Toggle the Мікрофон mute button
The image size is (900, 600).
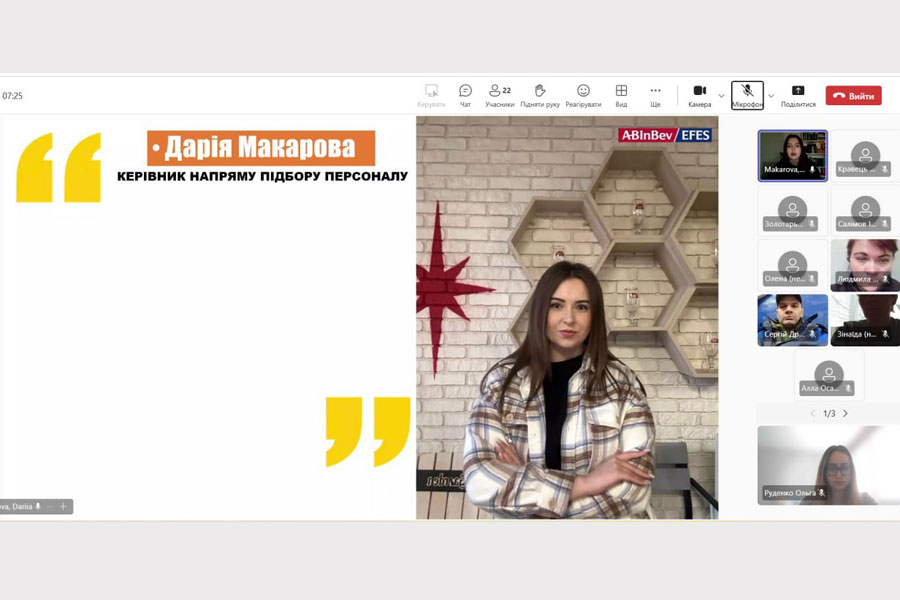coord(747,95)
